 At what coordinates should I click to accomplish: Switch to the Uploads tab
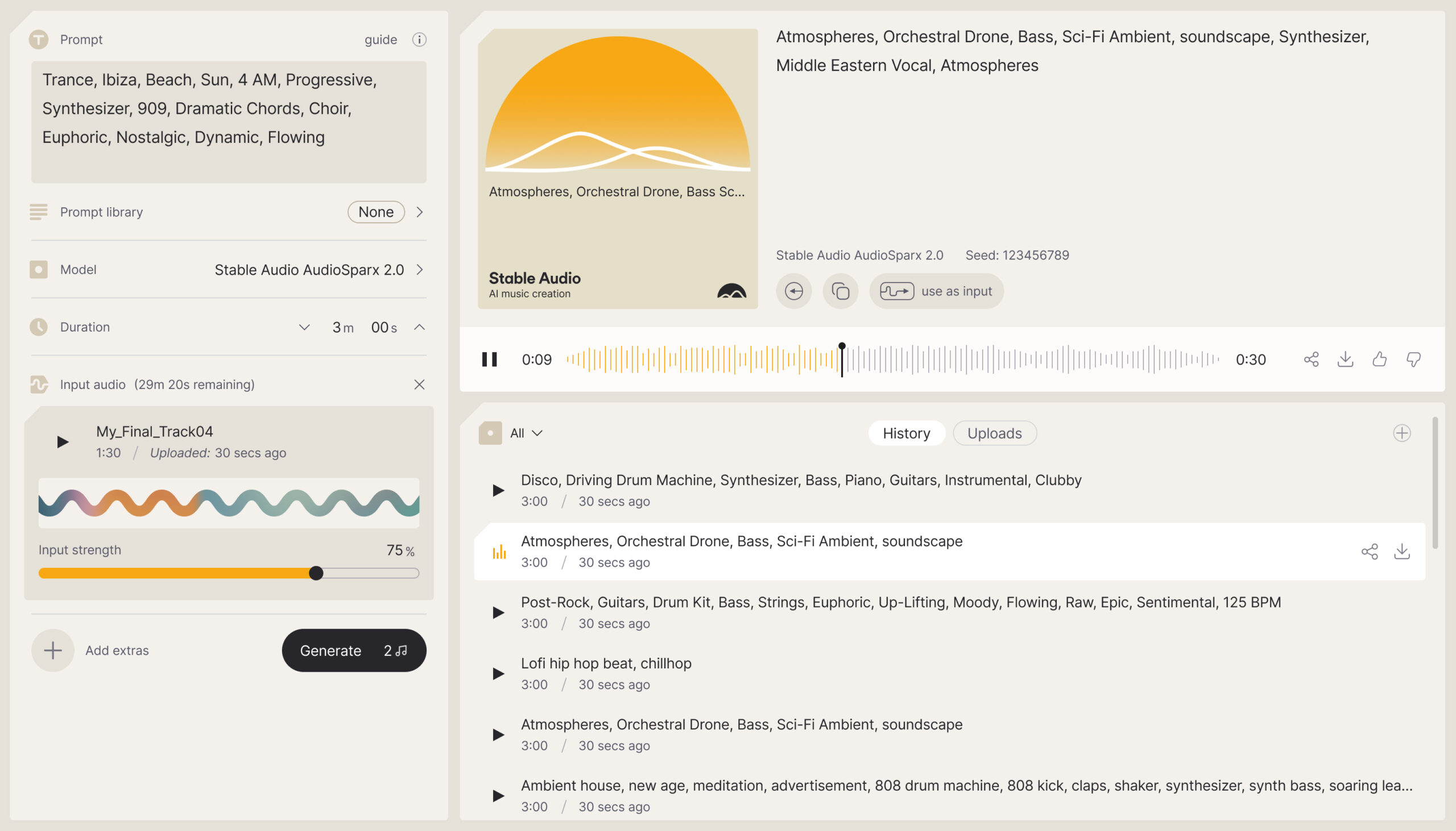[x=994, y=433]
